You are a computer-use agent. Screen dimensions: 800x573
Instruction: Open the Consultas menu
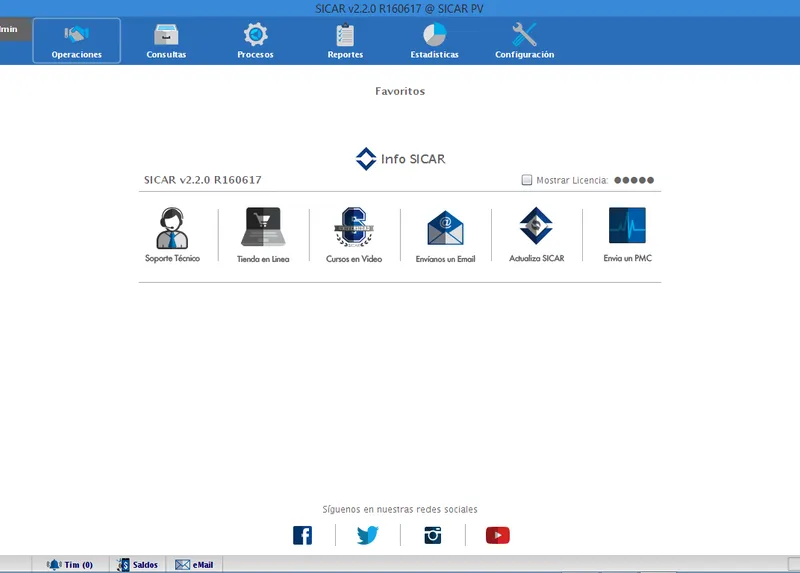[166, 41]
